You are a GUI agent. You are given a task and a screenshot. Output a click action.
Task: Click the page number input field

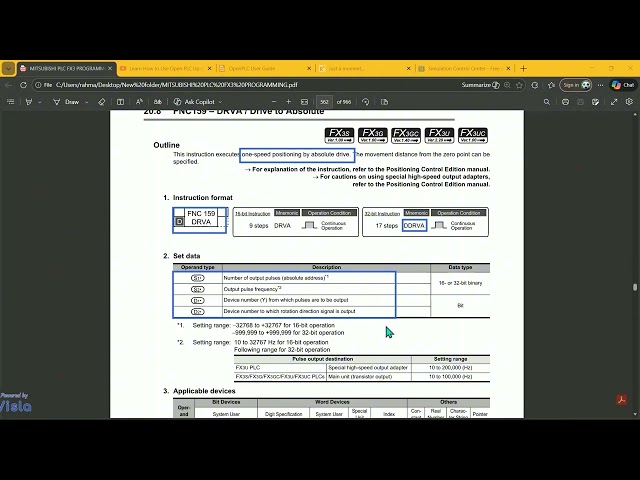click(324, 102)
